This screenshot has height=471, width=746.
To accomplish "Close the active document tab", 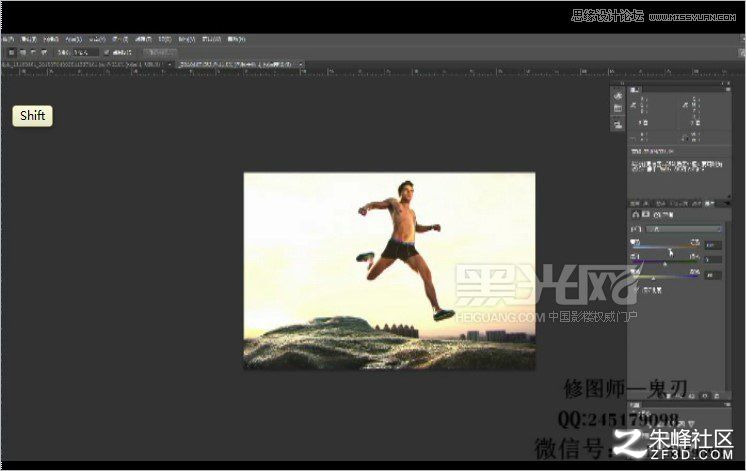I will coord(301,64).
